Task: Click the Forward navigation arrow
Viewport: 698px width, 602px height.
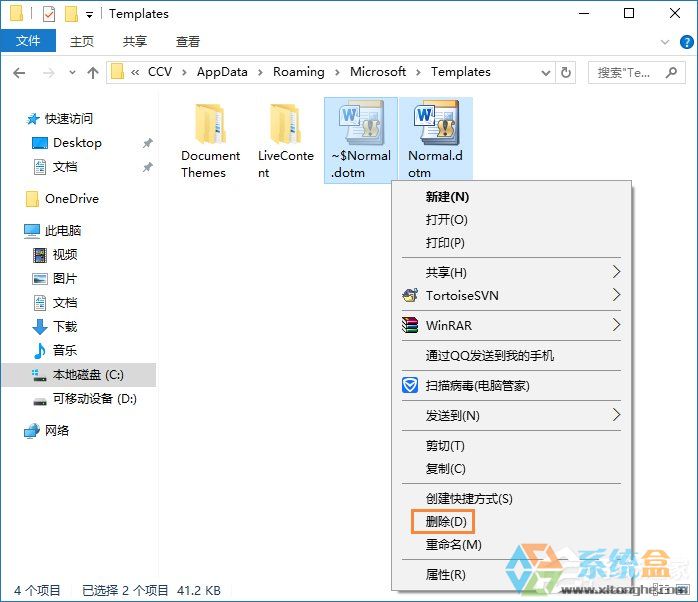Action: 49,73
